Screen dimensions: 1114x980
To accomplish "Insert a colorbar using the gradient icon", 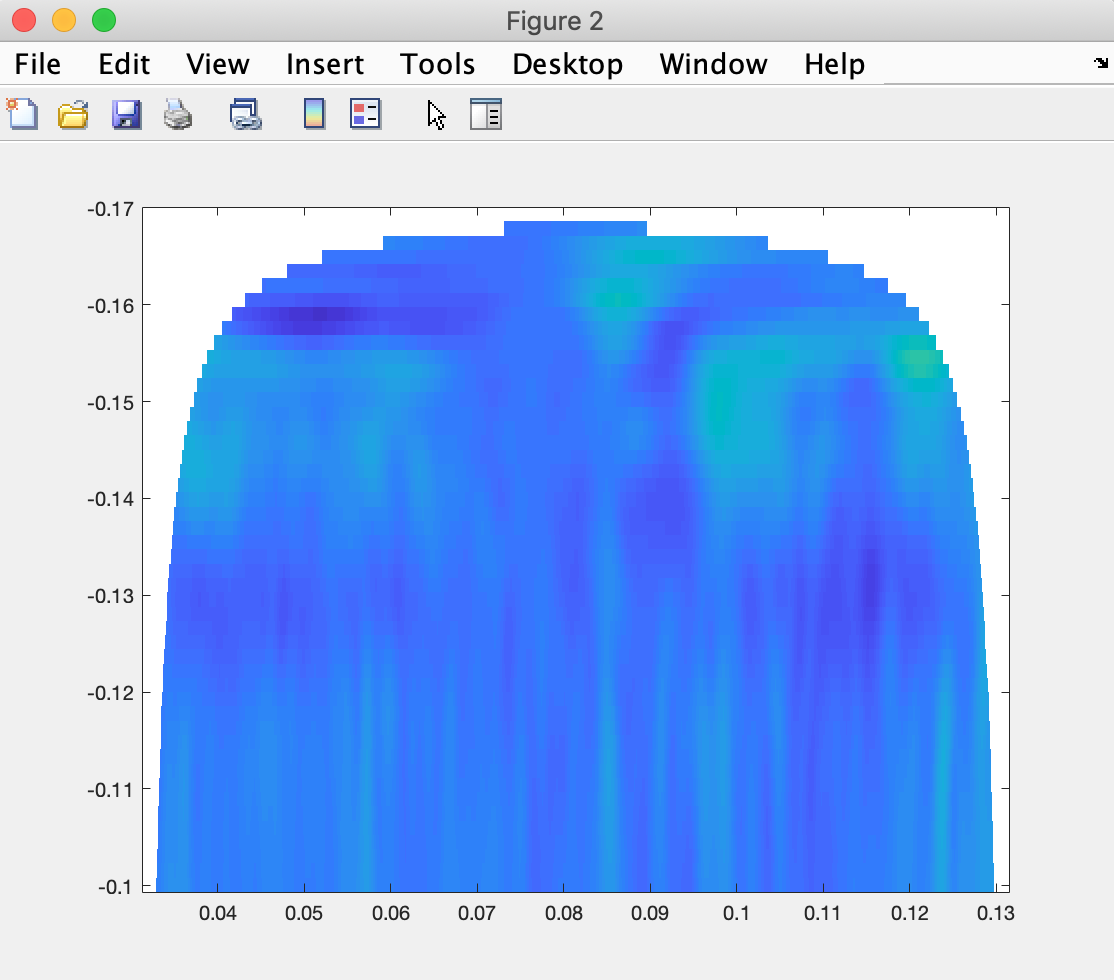I will click(x=312, y=115).
